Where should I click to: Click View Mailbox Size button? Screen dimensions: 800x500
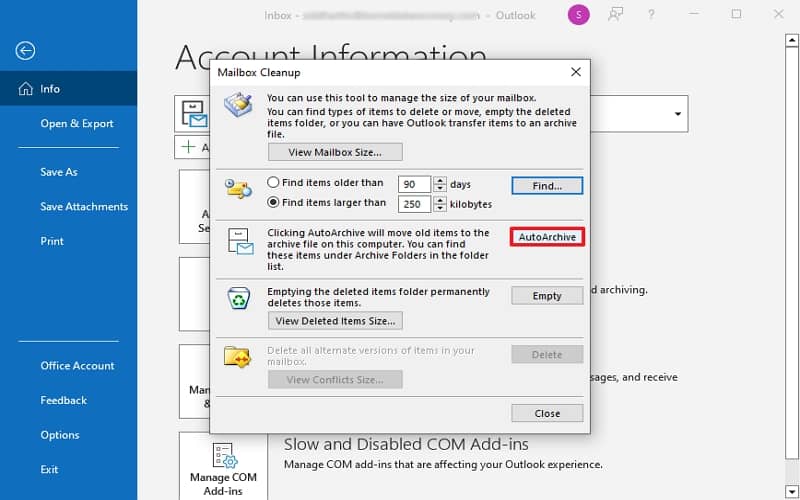pos(335,152)
